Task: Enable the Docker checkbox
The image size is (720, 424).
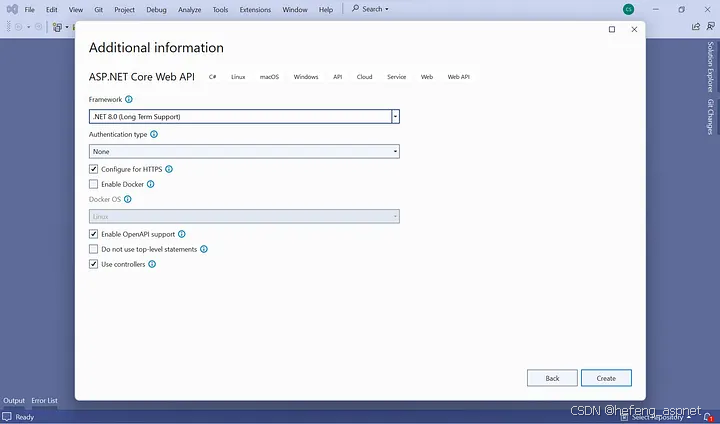Action: tap(94, 184)
